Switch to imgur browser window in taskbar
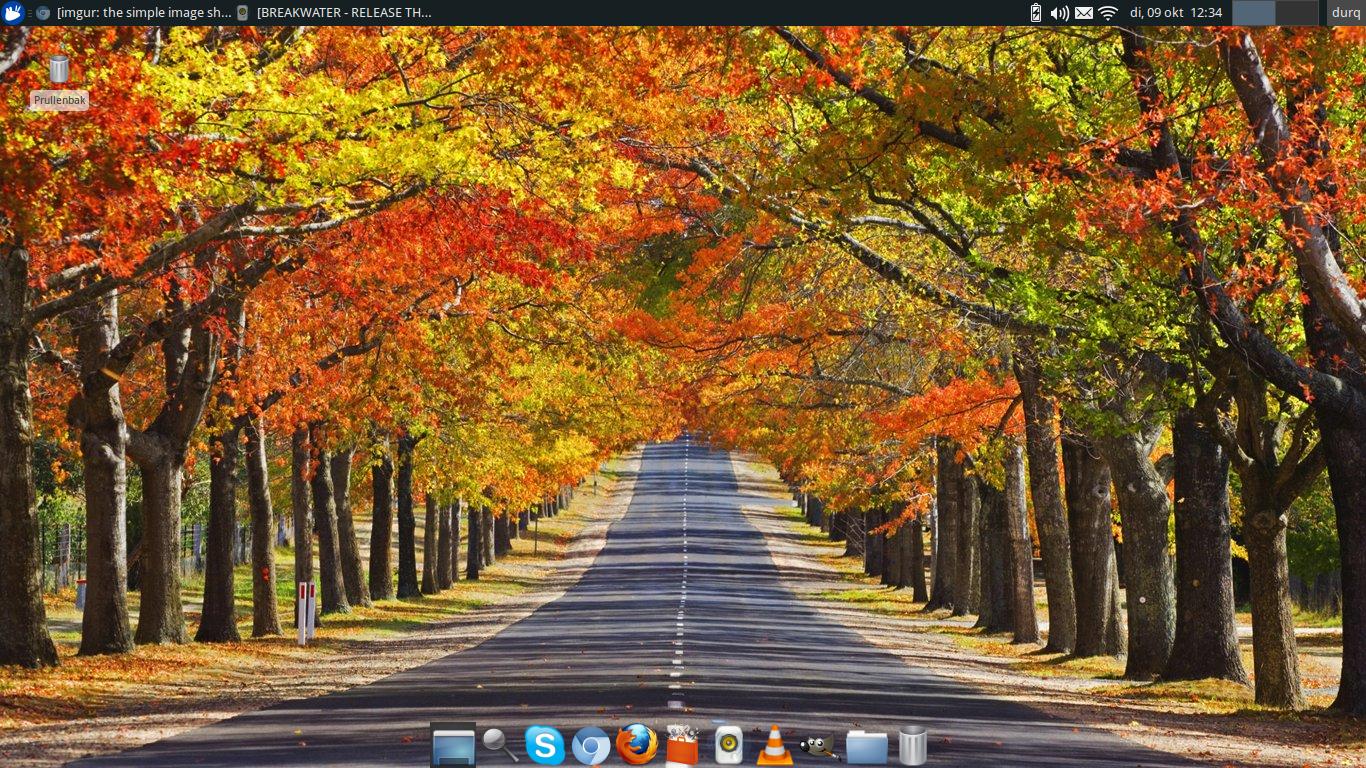 pos(132,13)
